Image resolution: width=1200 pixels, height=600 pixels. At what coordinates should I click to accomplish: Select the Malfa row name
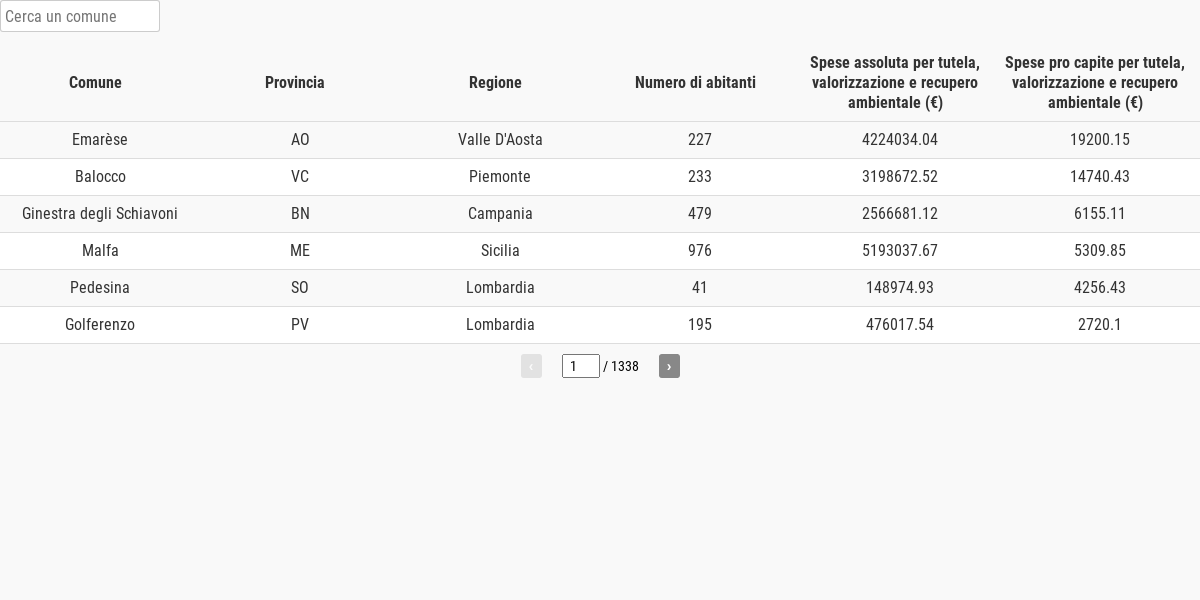tap(100, 251)
